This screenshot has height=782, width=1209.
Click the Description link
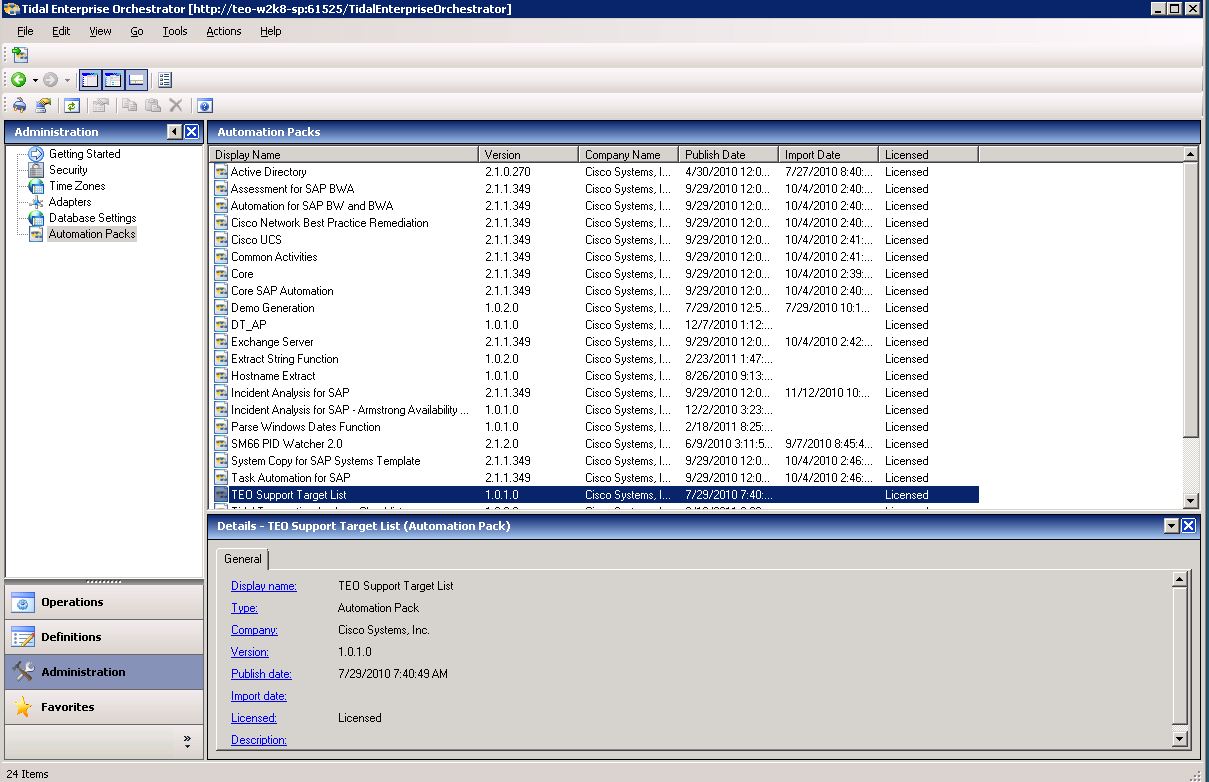[259, 740]
